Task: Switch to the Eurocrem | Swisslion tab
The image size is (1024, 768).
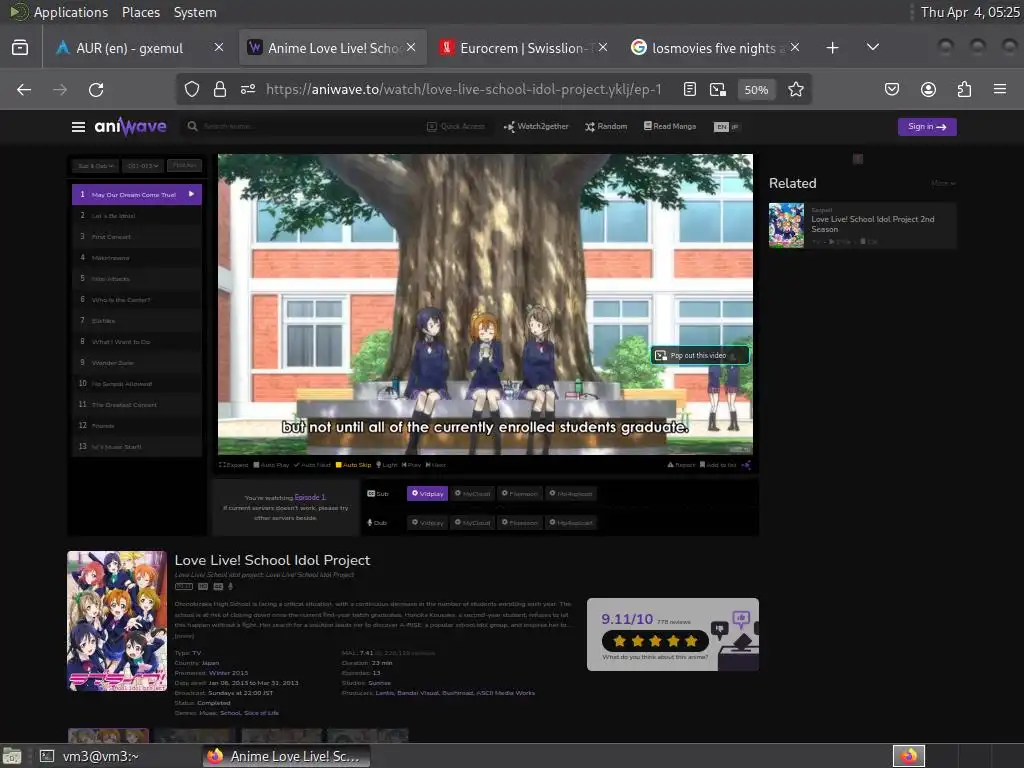Action: [522, 48]
